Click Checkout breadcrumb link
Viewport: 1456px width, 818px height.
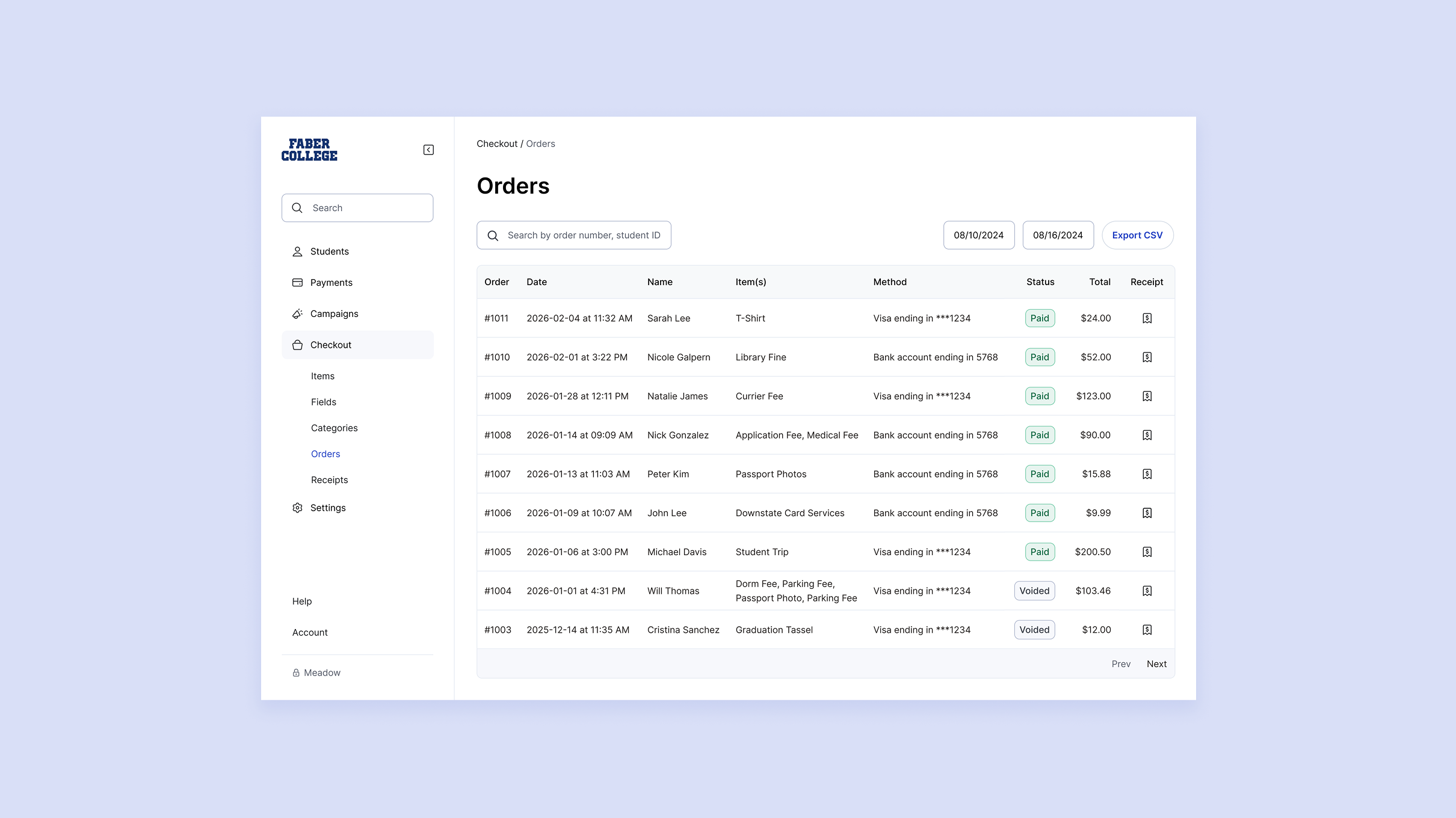(496, 144)
